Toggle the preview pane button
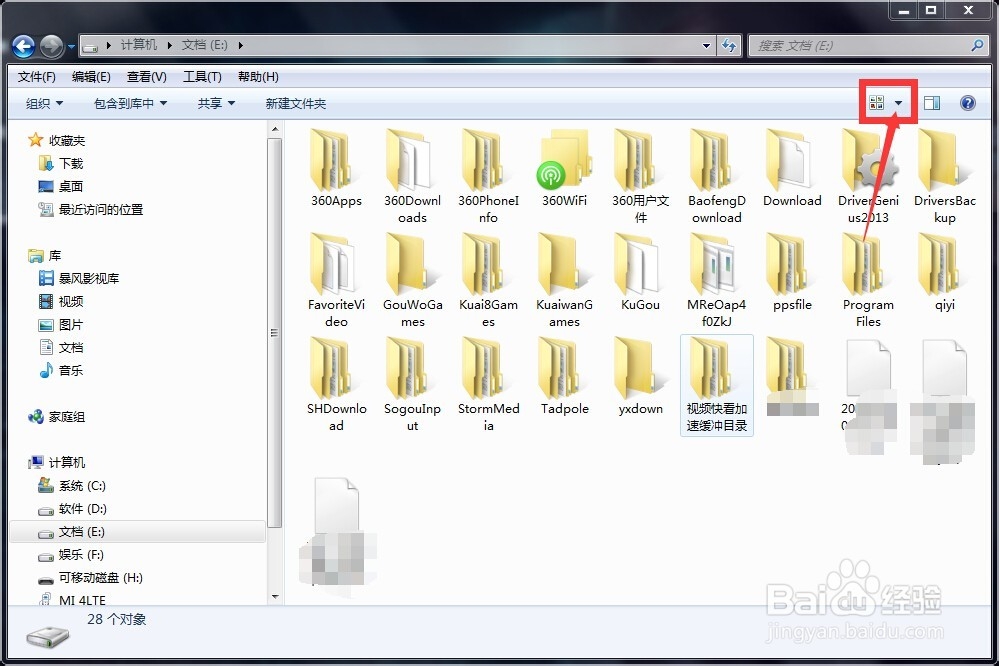Viewport: 999px width, 666px height. click(x=932, y=103)
